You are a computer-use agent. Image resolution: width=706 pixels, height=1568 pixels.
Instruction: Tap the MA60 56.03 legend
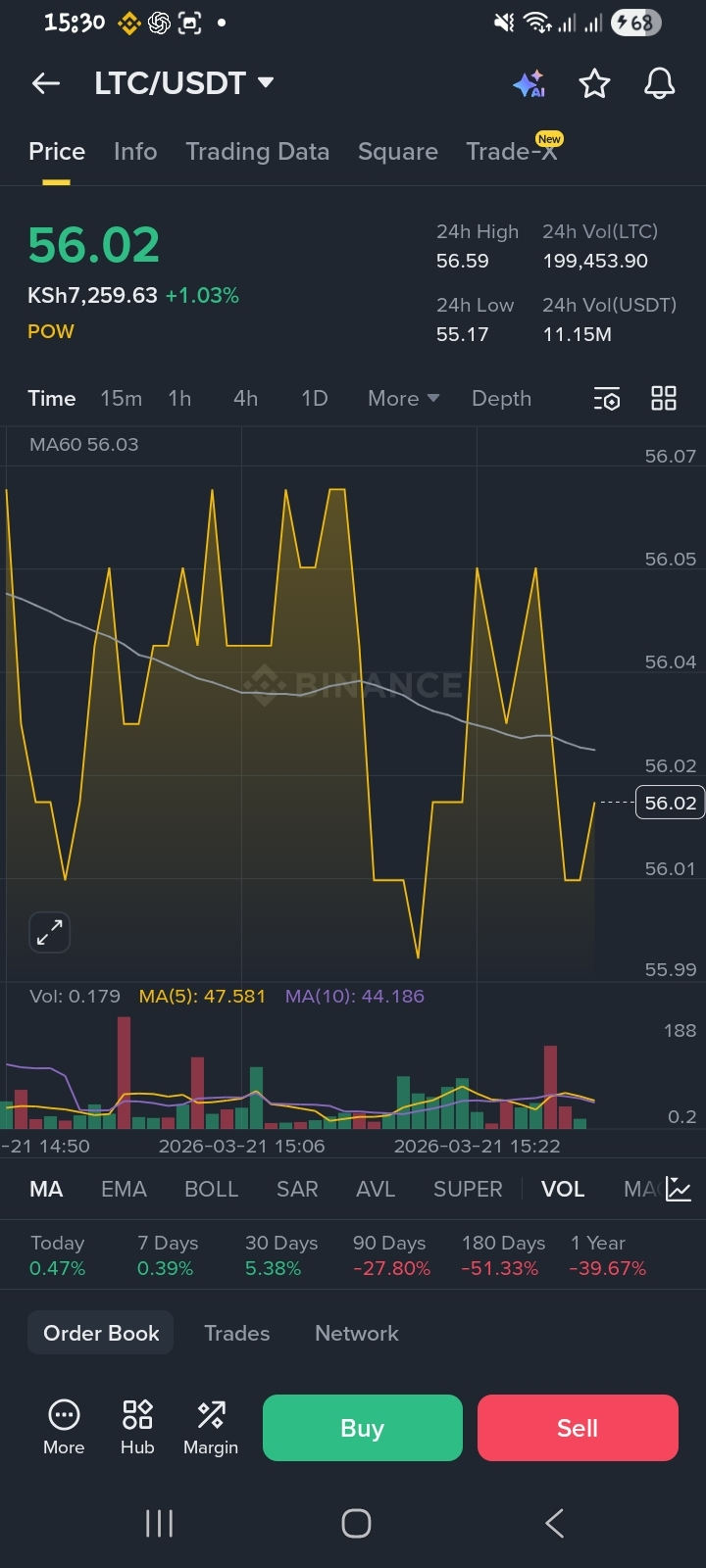tap(84, 444)
